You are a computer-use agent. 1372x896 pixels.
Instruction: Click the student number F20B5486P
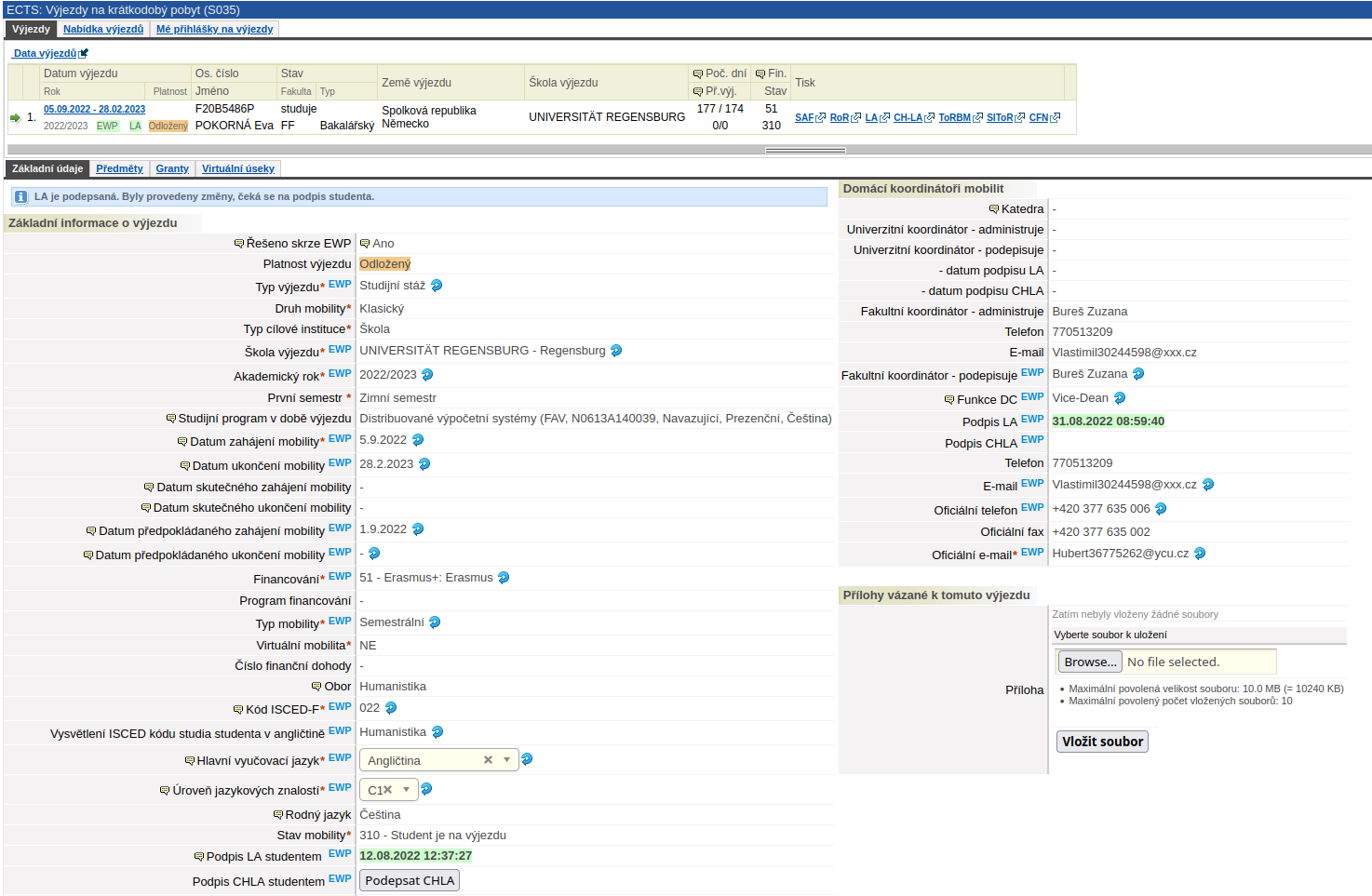224,109
